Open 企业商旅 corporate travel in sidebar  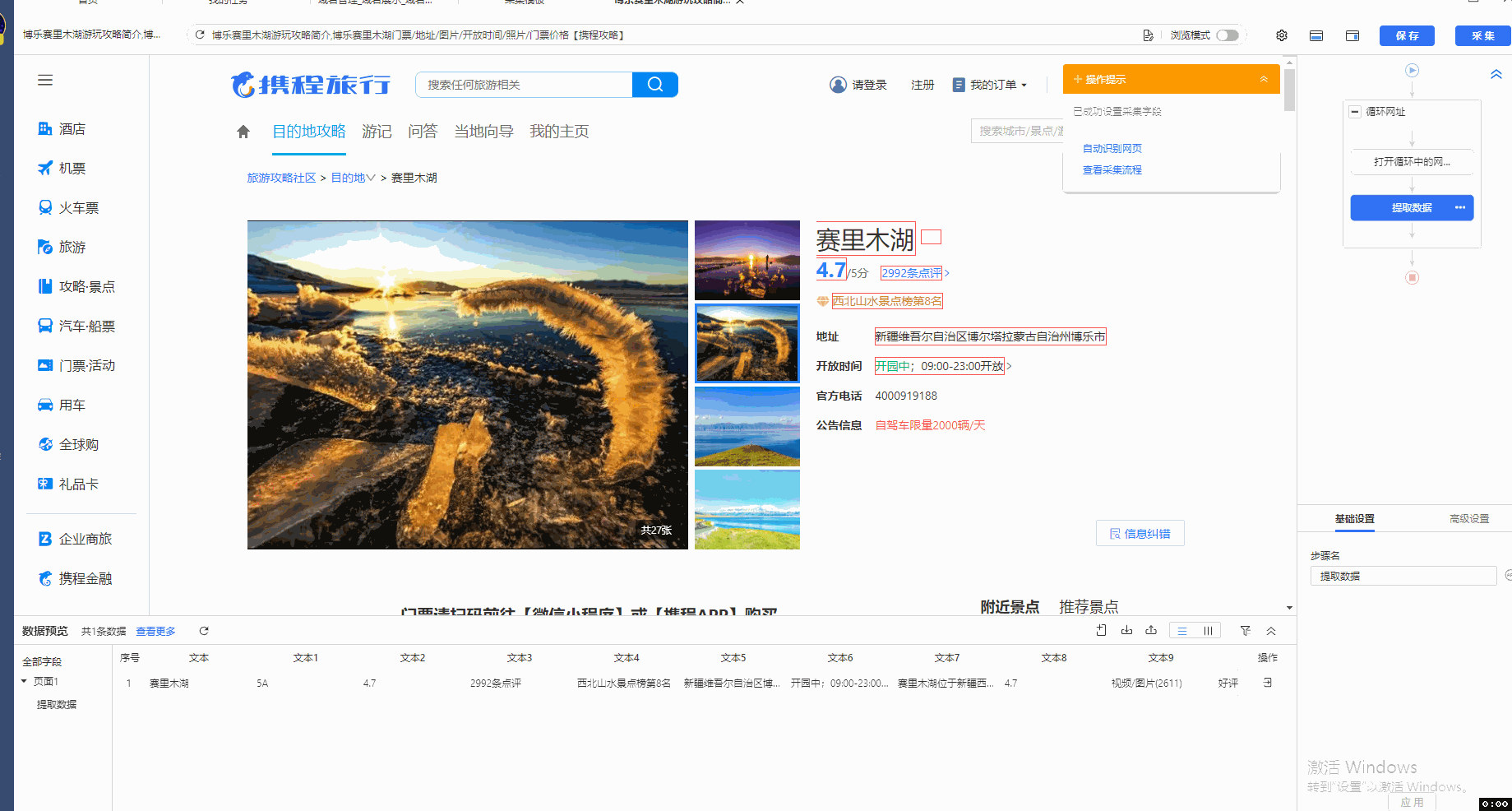(x=76, y=539)
